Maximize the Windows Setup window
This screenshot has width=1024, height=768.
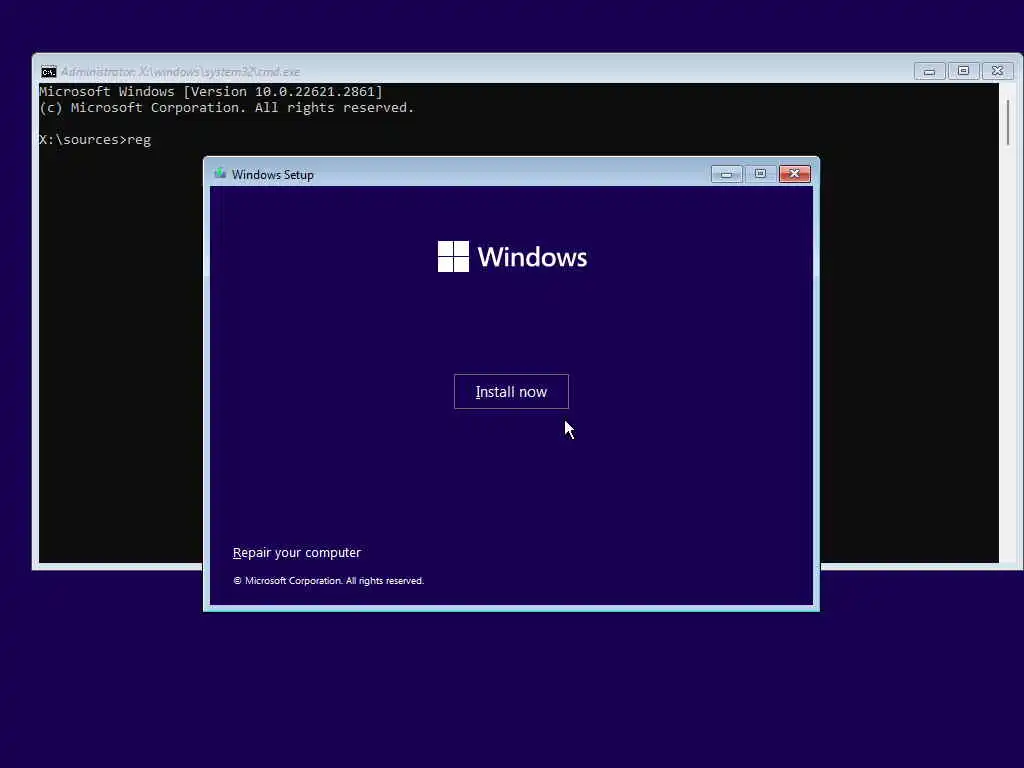[x=760, y=174]
